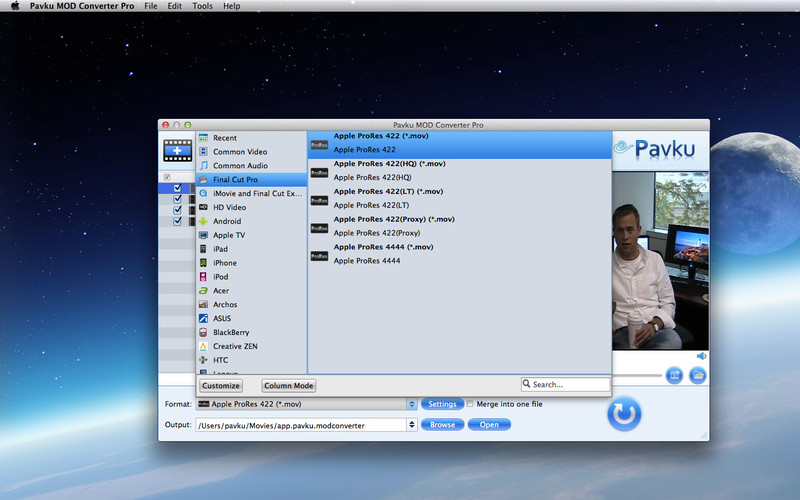Uncheck the second file's checkbox

point(177,199)
